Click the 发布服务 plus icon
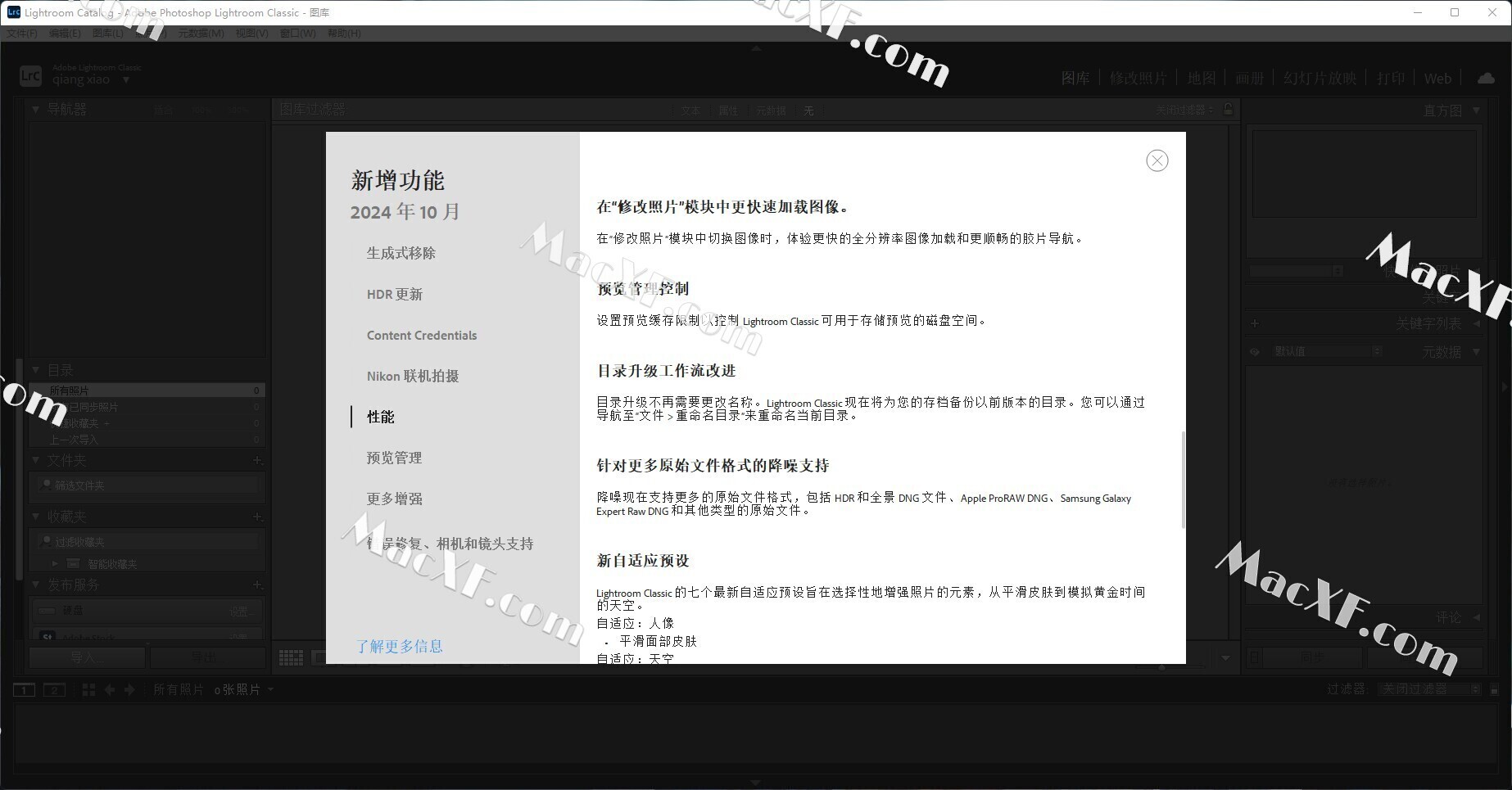The width and height of the screenshot is (1512, 790). pos(257,585)
